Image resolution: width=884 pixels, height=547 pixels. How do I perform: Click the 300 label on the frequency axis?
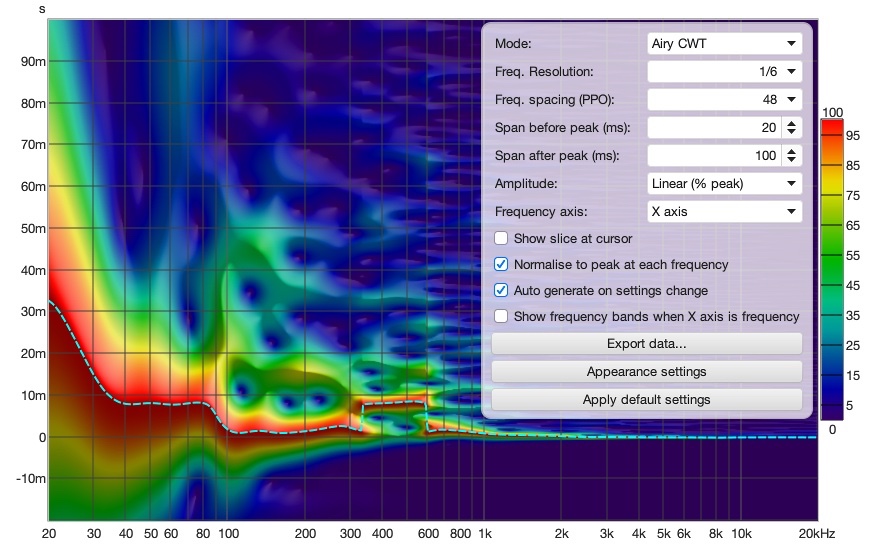(350, 533)
